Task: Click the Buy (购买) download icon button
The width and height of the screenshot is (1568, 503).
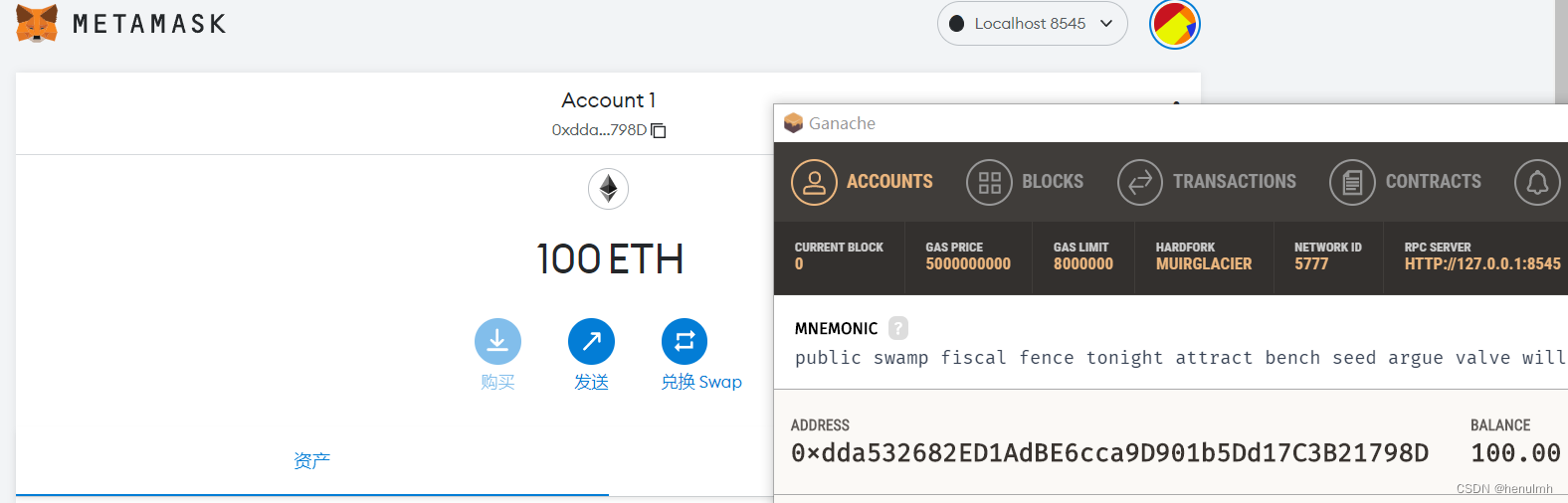Action: 497,341
